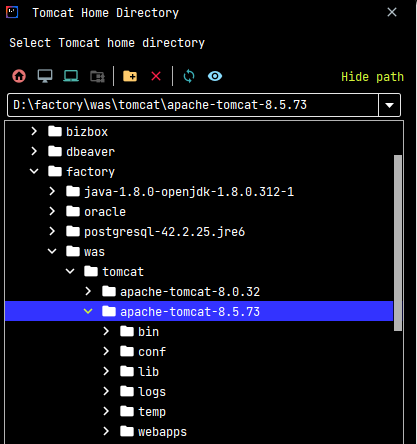This screenshot has width=417, height=444.
Task: Expand the bin folder
Action: click(106, 331)
